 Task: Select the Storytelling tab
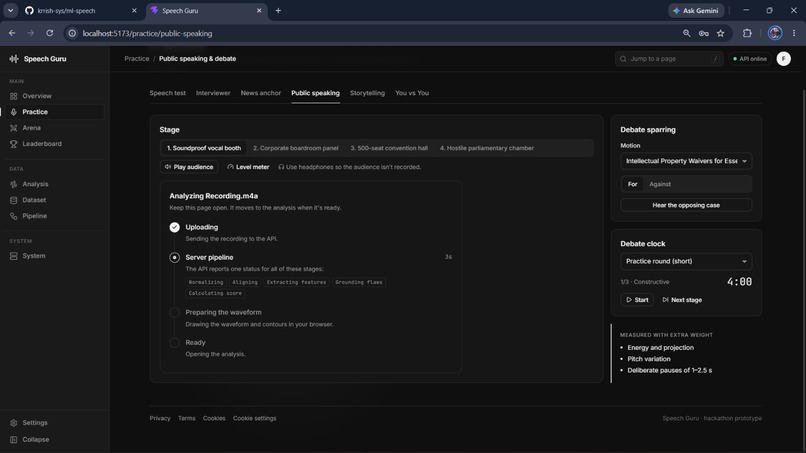click(367, 93)
